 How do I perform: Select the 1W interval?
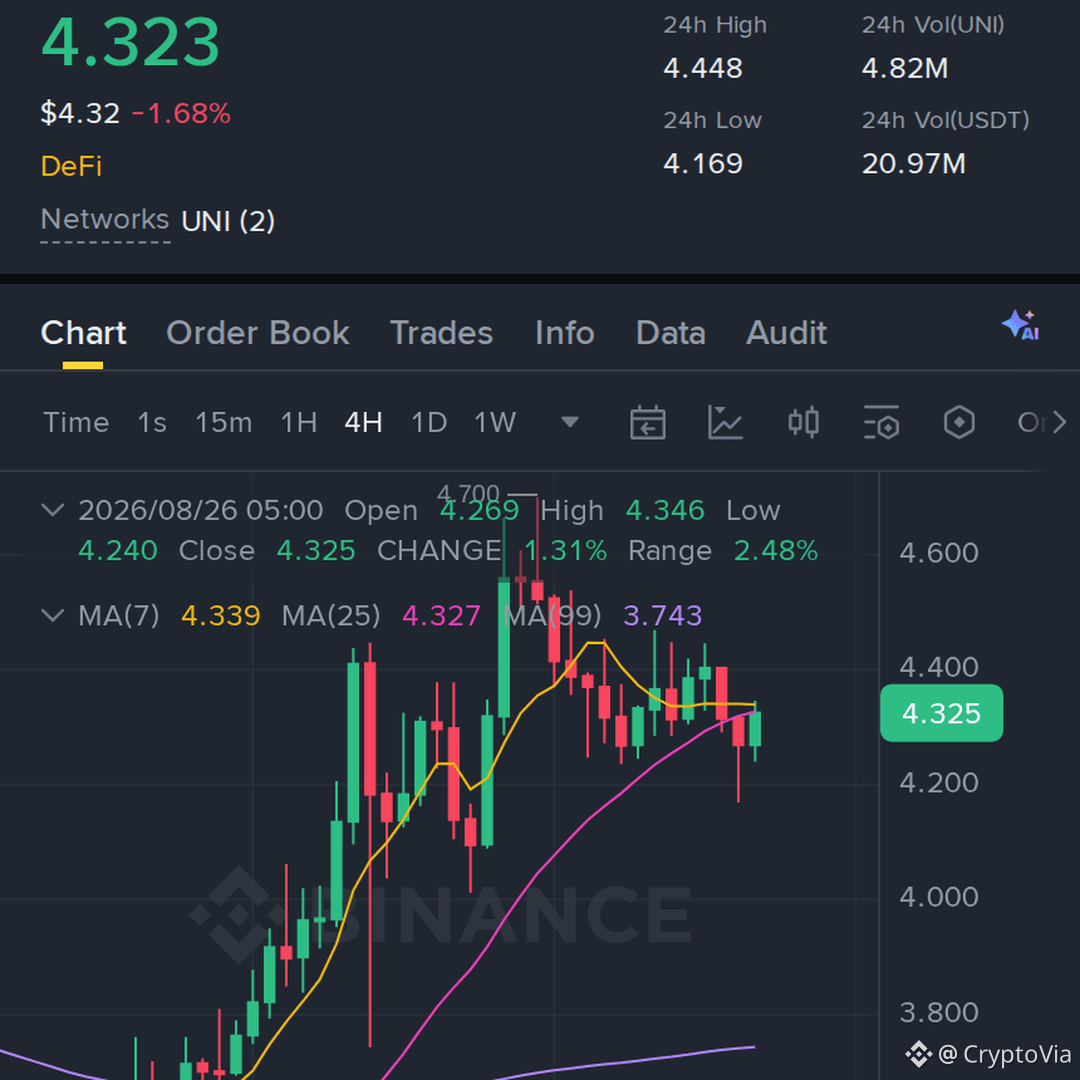click(x=495, y=422)
